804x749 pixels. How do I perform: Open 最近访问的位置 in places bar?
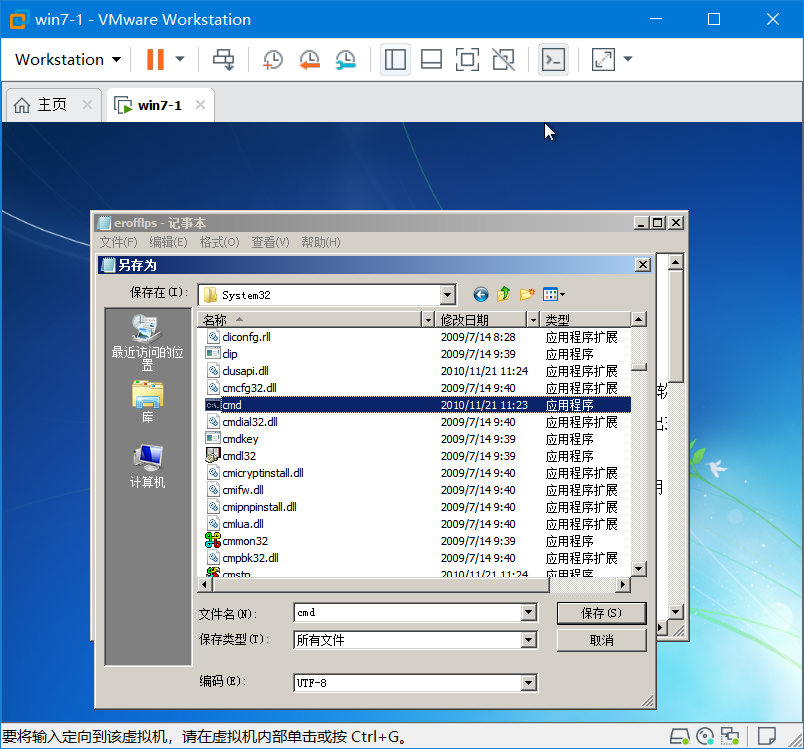click(147, 342)
